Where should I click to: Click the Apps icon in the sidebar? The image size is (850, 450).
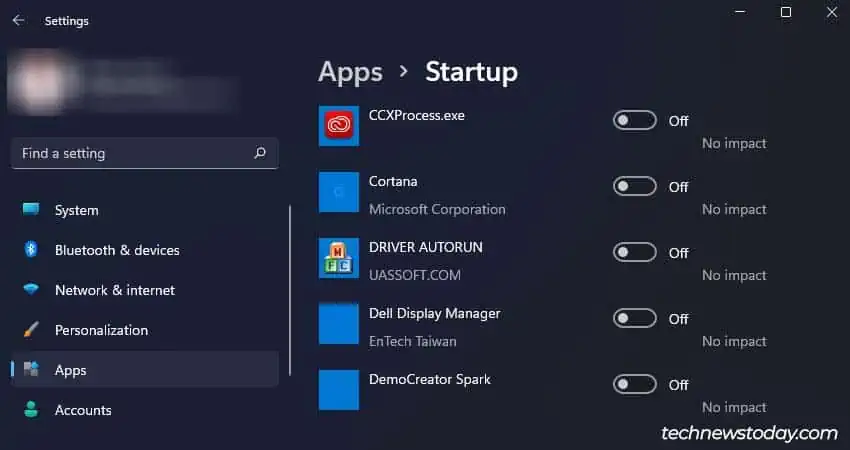31,370
